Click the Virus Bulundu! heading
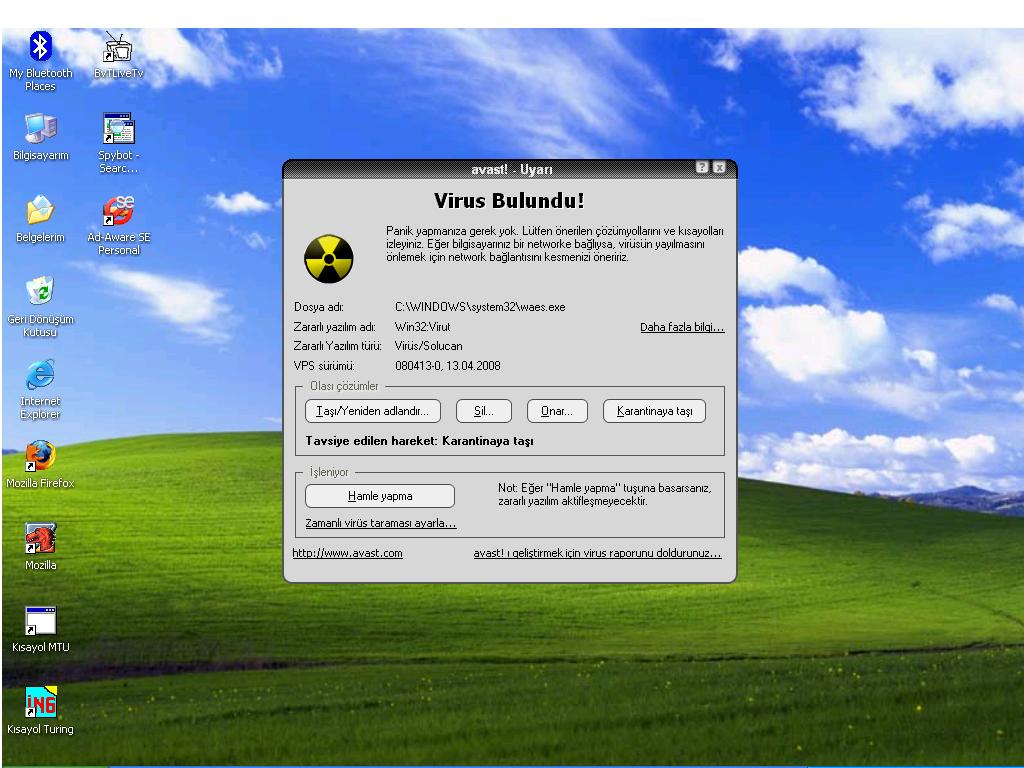1024x768 pixels. [509, 200]
